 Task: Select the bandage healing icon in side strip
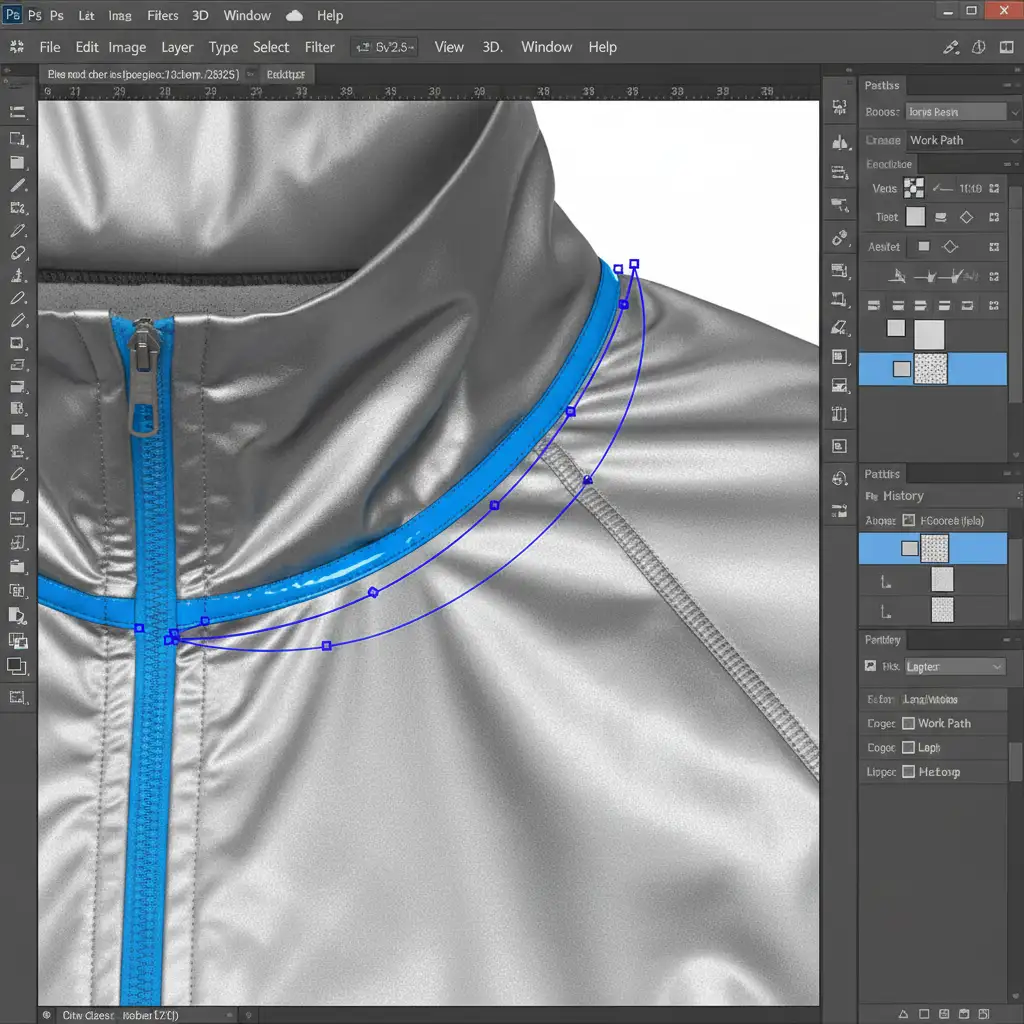(x=840, y=238)
